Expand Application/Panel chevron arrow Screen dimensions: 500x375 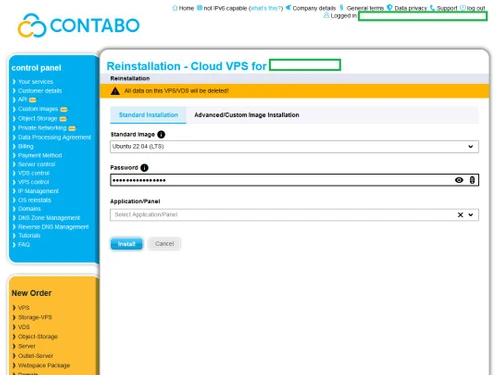pos(471,215)
